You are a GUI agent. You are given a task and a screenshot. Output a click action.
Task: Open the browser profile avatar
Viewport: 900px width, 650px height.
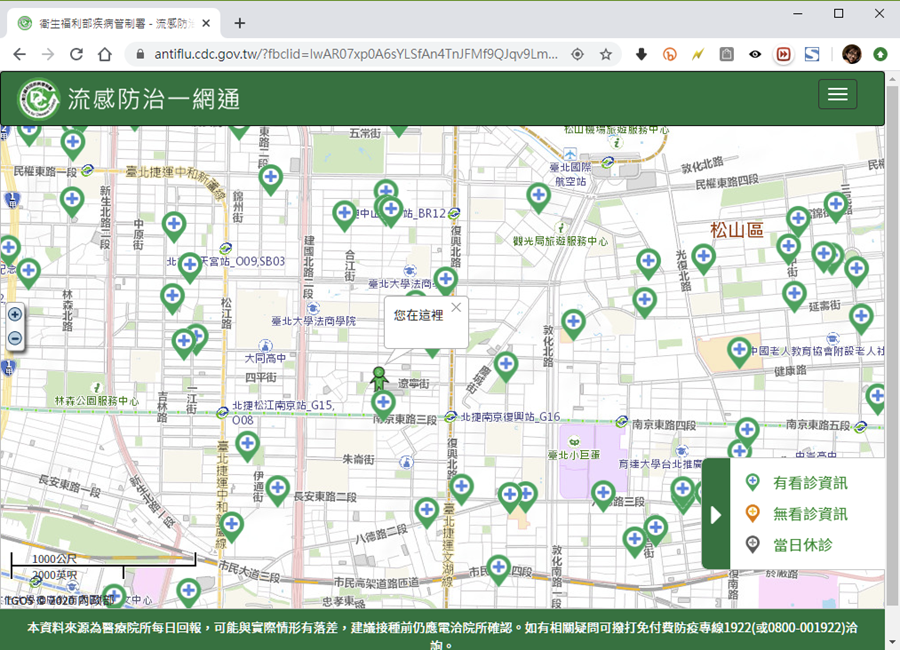(x=851, y=54)
